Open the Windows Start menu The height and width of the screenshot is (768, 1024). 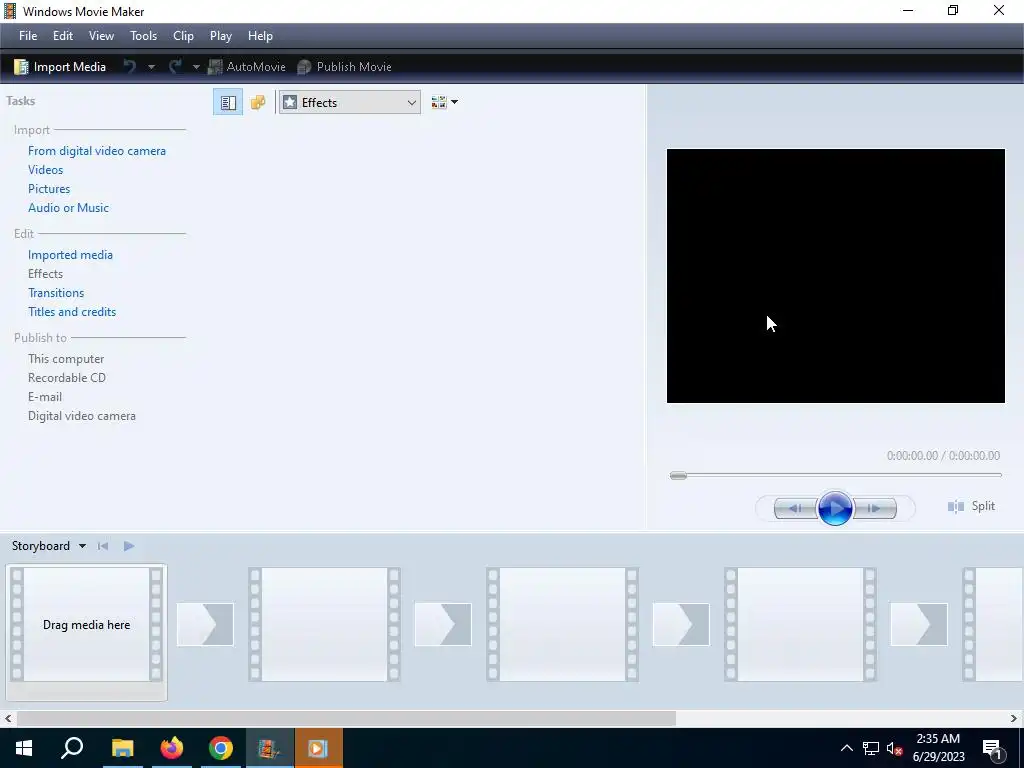pos(24,748)
